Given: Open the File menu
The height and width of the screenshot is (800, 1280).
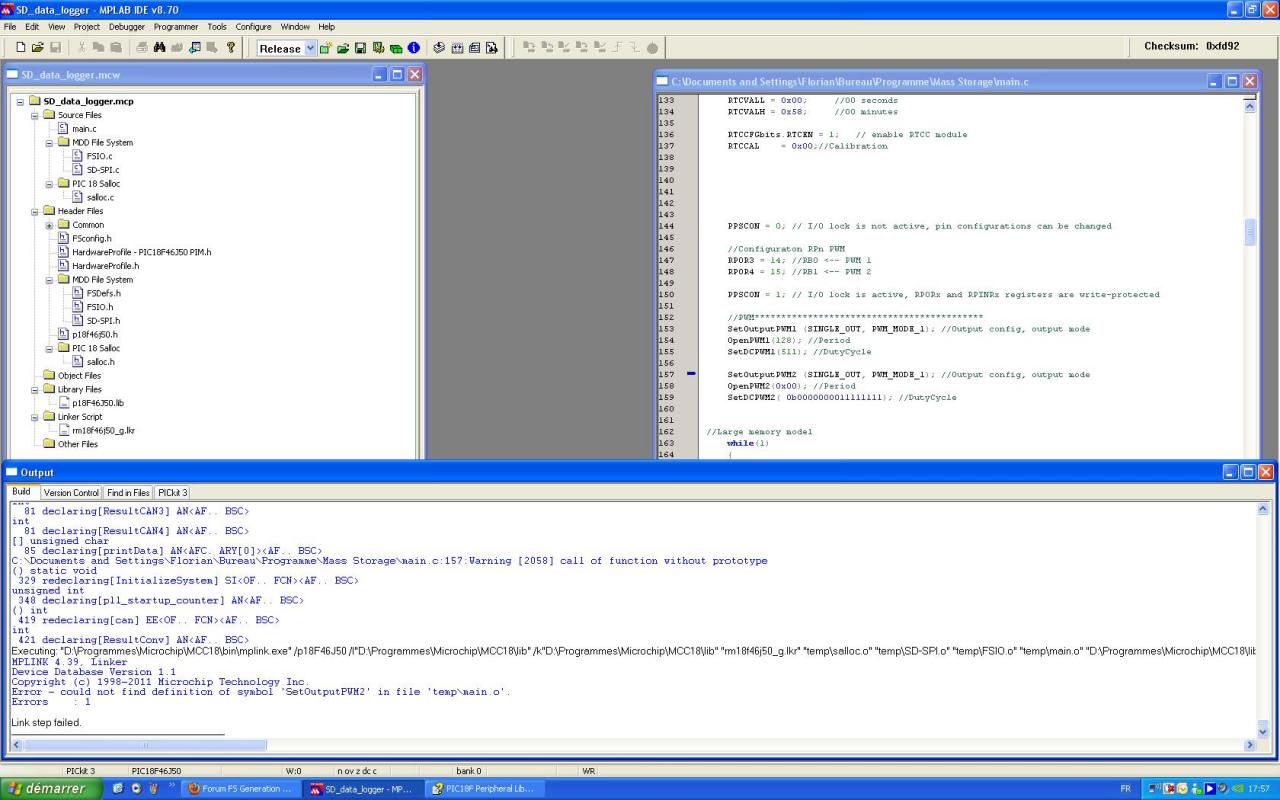Looking at the screenshot, I should 10,27.
